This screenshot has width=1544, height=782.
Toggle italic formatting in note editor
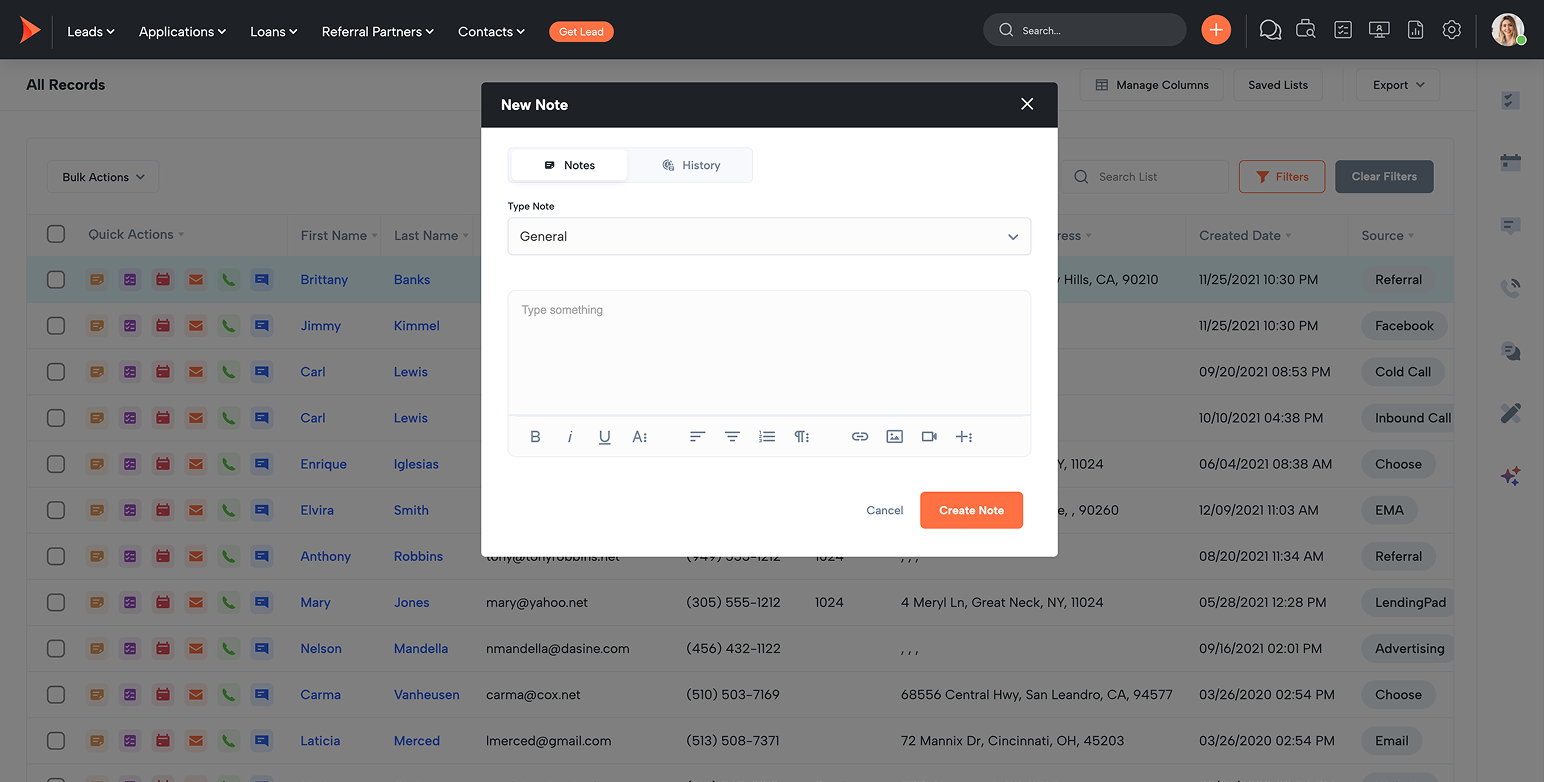[x=570, y=437]
